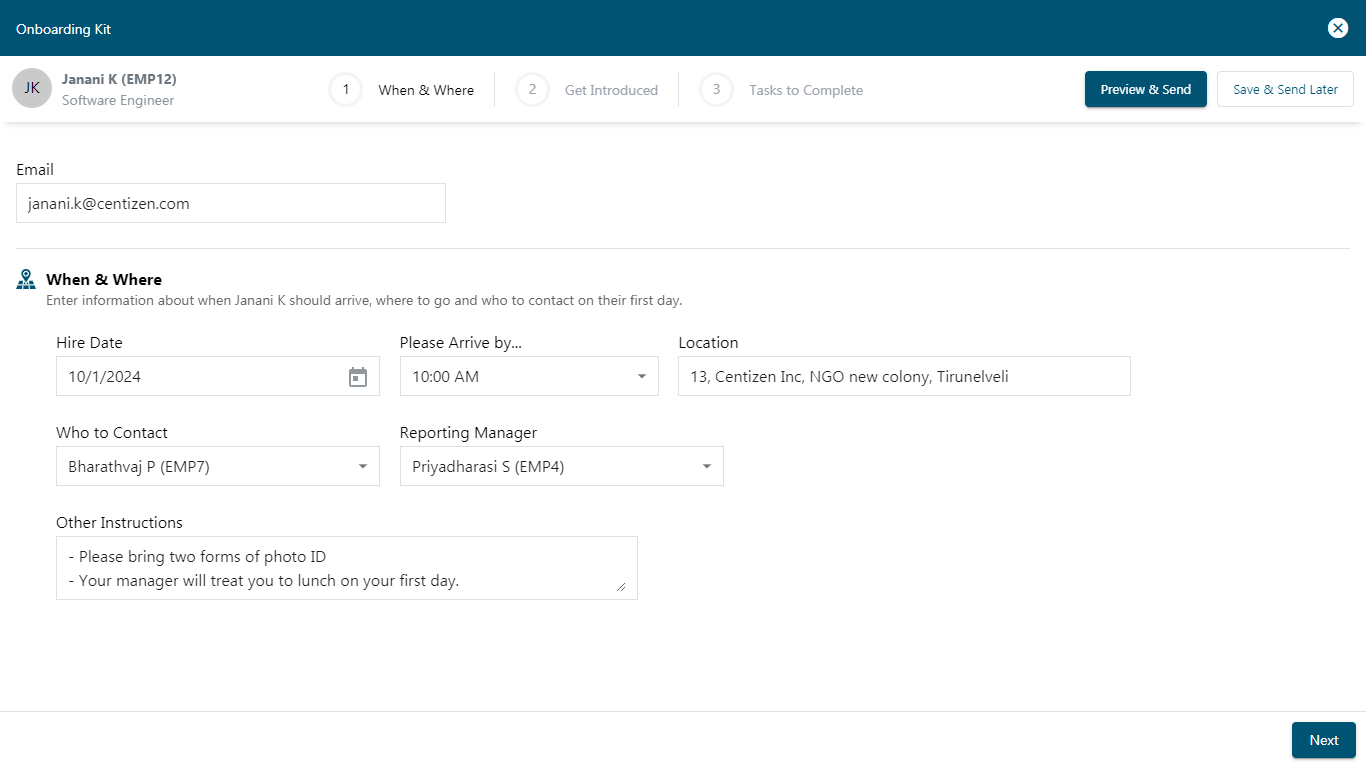
Task: Click the When & Where location pin icon
Action: [x=26, y=279]
